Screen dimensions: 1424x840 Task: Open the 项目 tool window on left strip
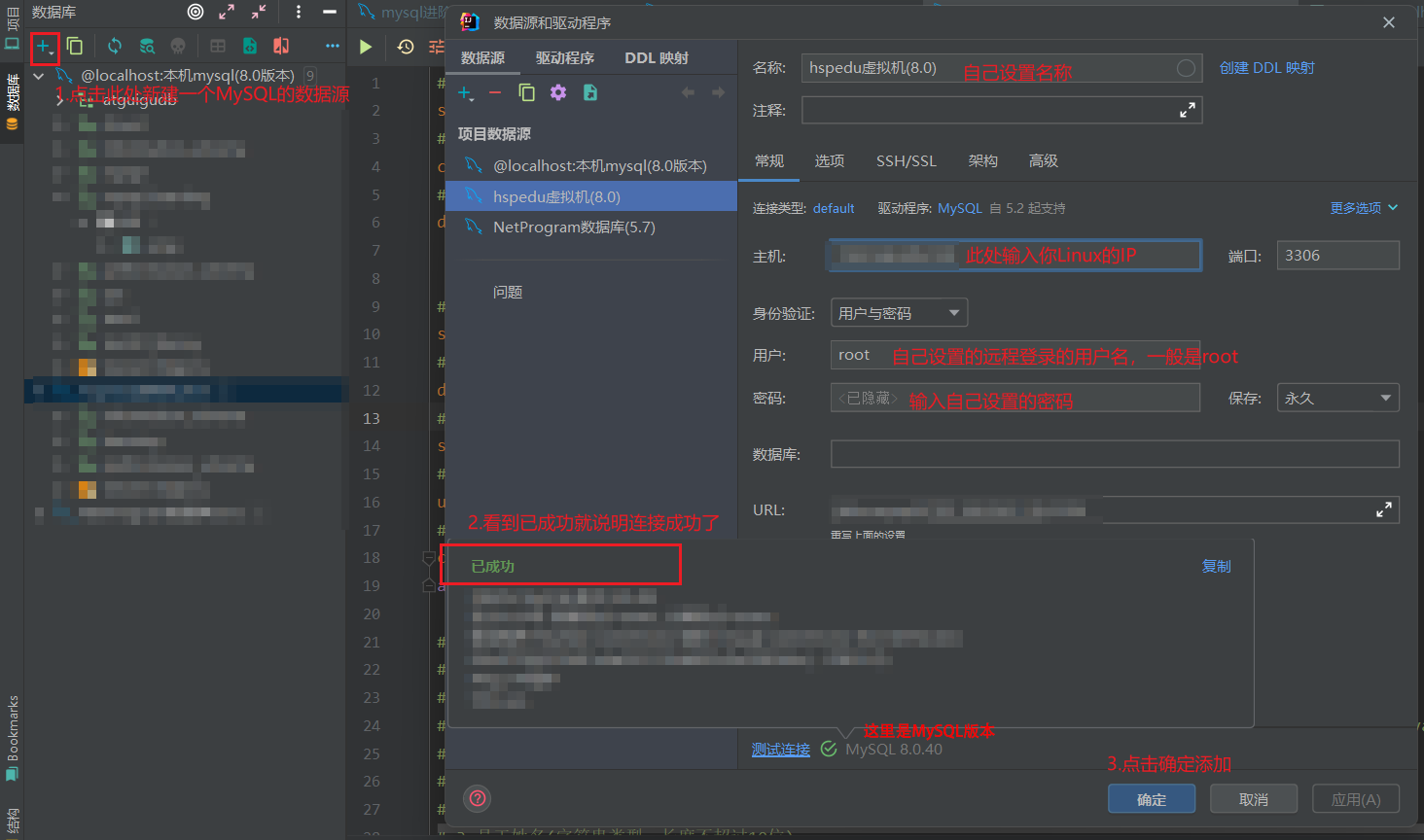(x=12, y=27)
